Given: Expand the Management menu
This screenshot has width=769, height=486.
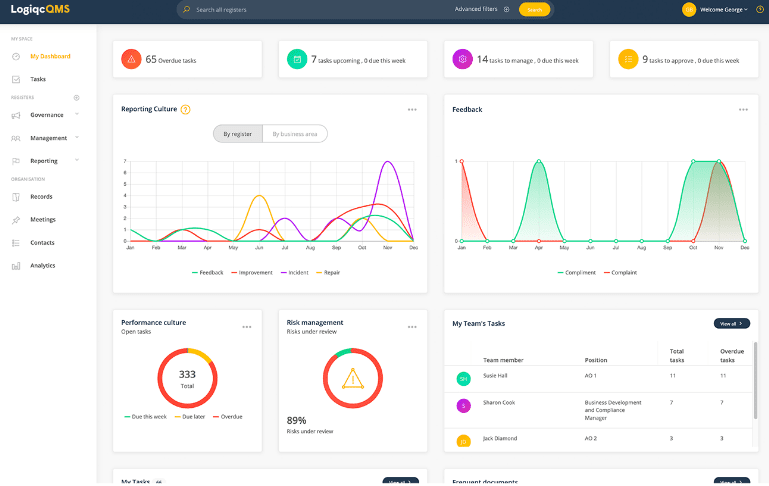Looking at the screenshot, I should [48, 138].
